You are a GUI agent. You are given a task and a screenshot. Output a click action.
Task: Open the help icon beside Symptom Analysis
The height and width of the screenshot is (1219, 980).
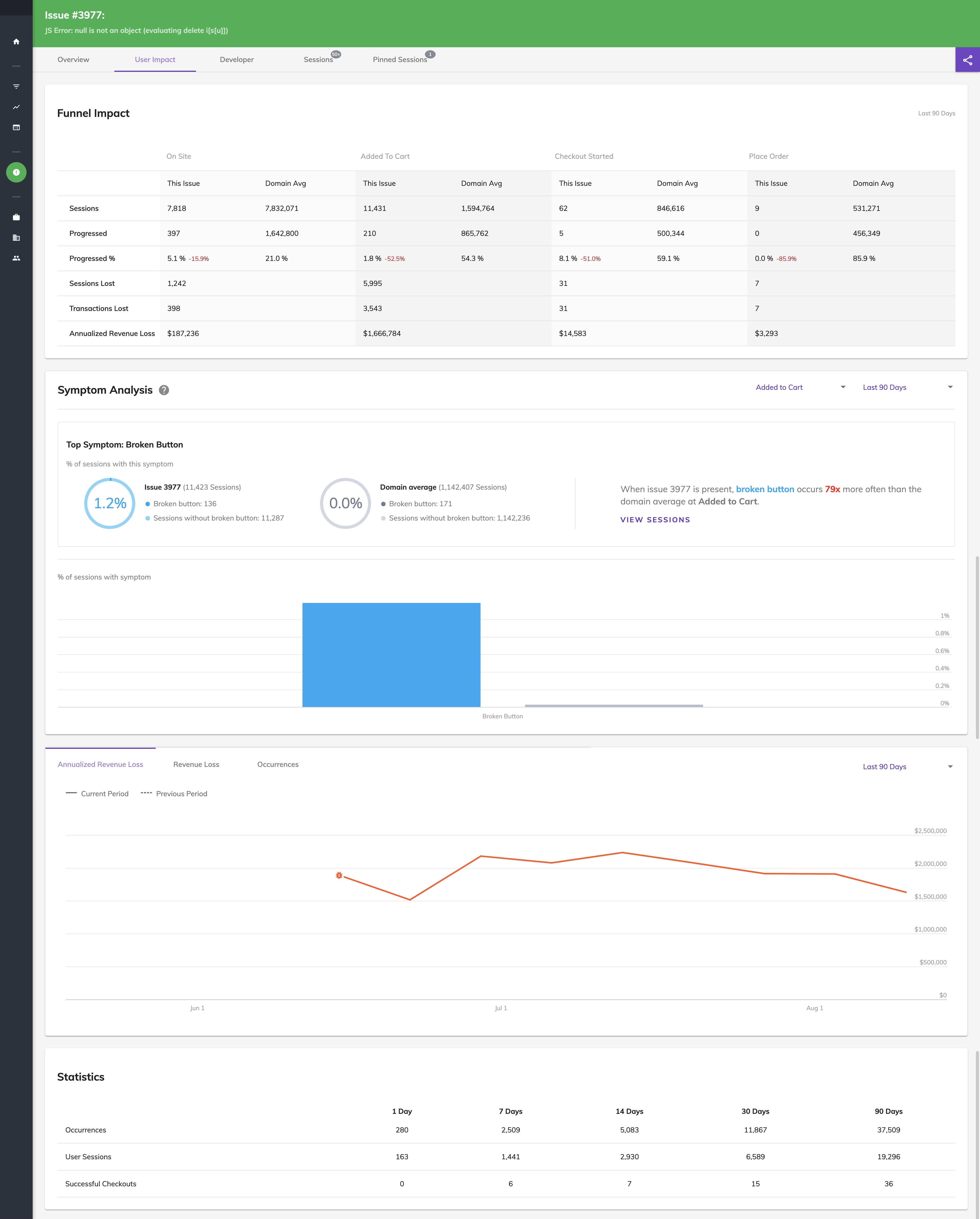pyautogui.click(x=163, y=390)
